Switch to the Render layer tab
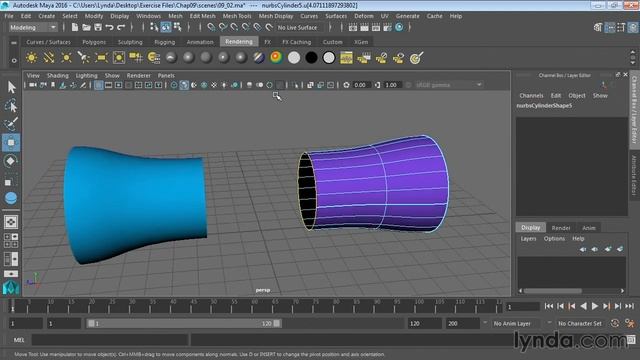Viewport: 640px width, 360px height. [561, 228]
